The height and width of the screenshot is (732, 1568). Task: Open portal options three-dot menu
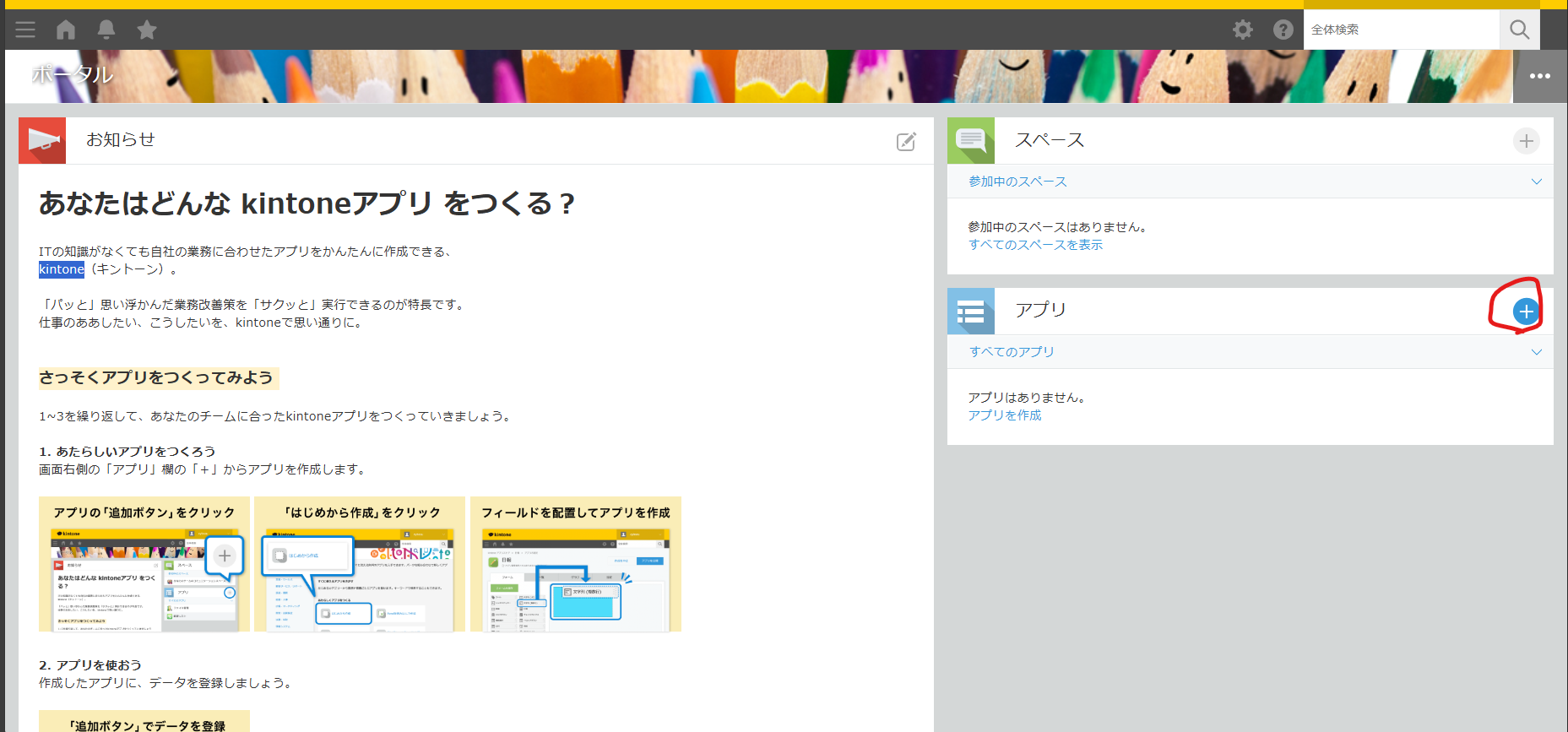pyautogui.click(x=1540, y=76)
